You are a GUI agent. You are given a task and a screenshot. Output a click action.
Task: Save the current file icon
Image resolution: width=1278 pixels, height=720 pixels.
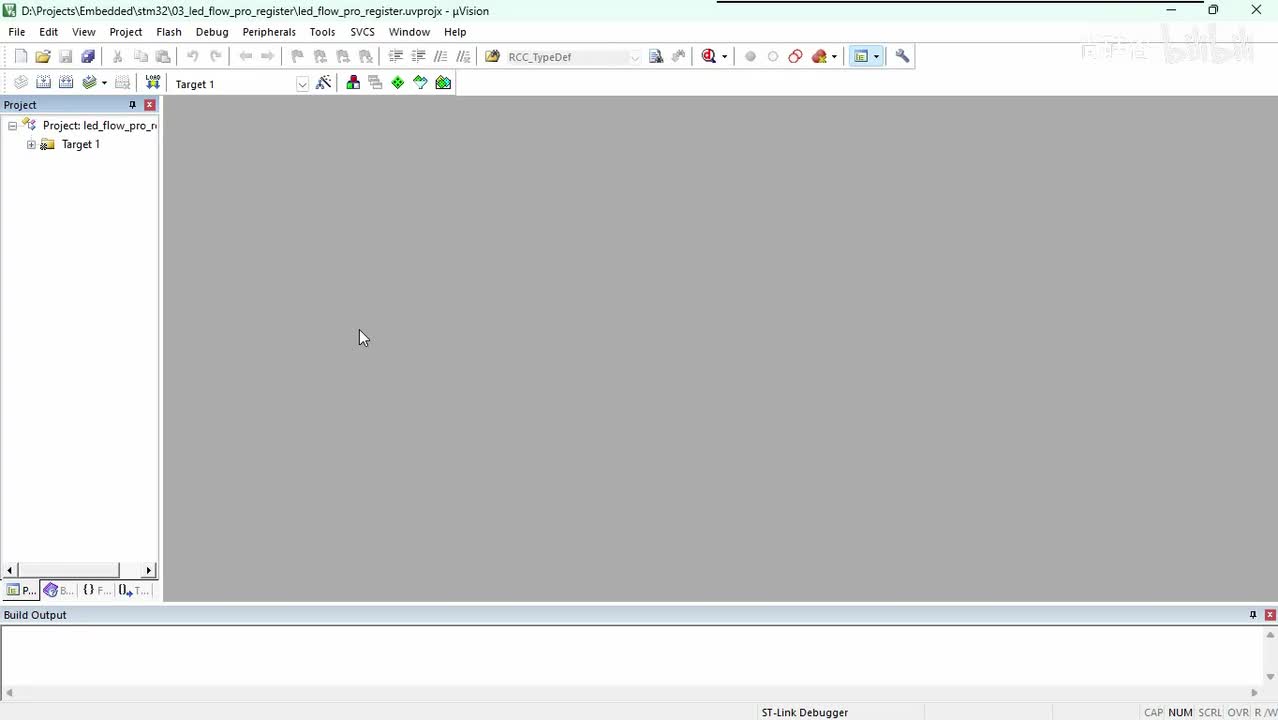(65, 57)
